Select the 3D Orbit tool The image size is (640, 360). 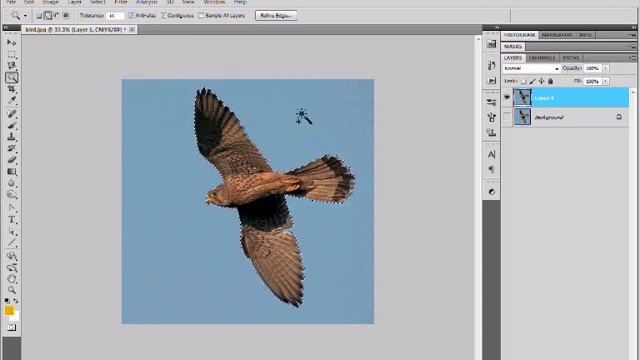pyautogui.click(x=11, y=268)
